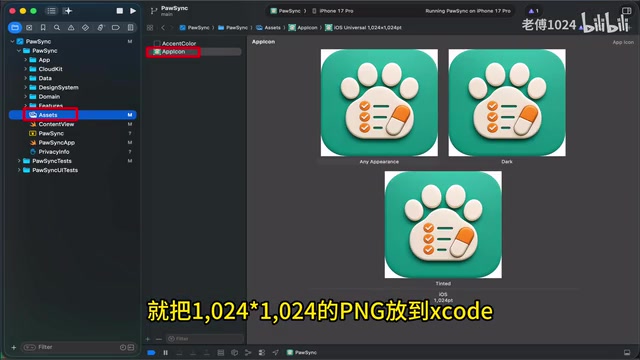Focus the asset catalog Filter field

pos(205,339)
